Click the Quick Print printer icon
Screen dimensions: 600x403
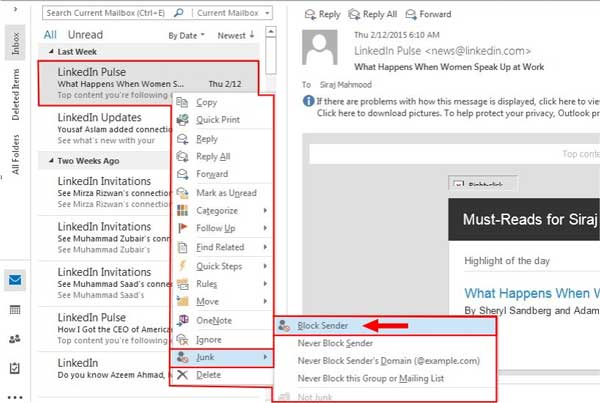click(183, 120)
